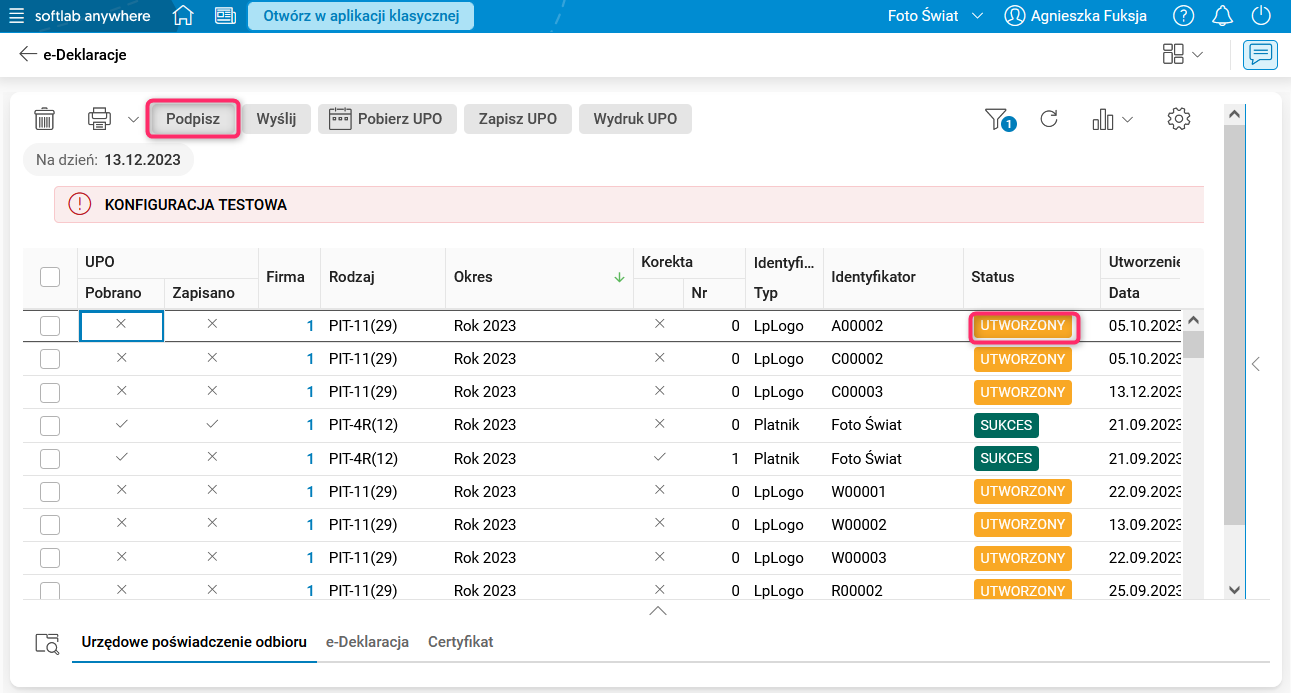
Task: Open the Certyfikat tab
Action: pyautogui.click(x=460, y=642)
